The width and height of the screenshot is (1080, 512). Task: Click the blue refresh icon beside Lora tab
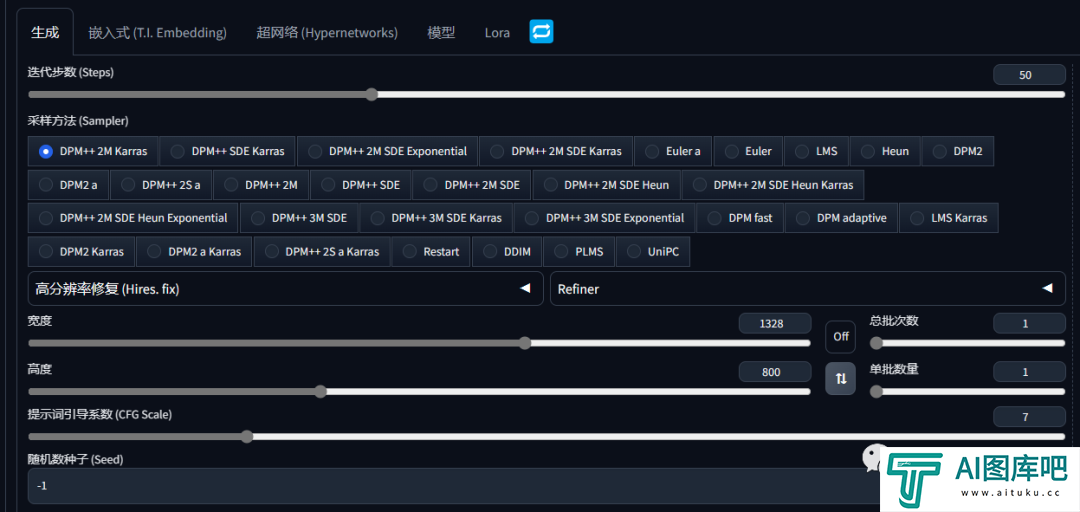[x=541, y=32]
